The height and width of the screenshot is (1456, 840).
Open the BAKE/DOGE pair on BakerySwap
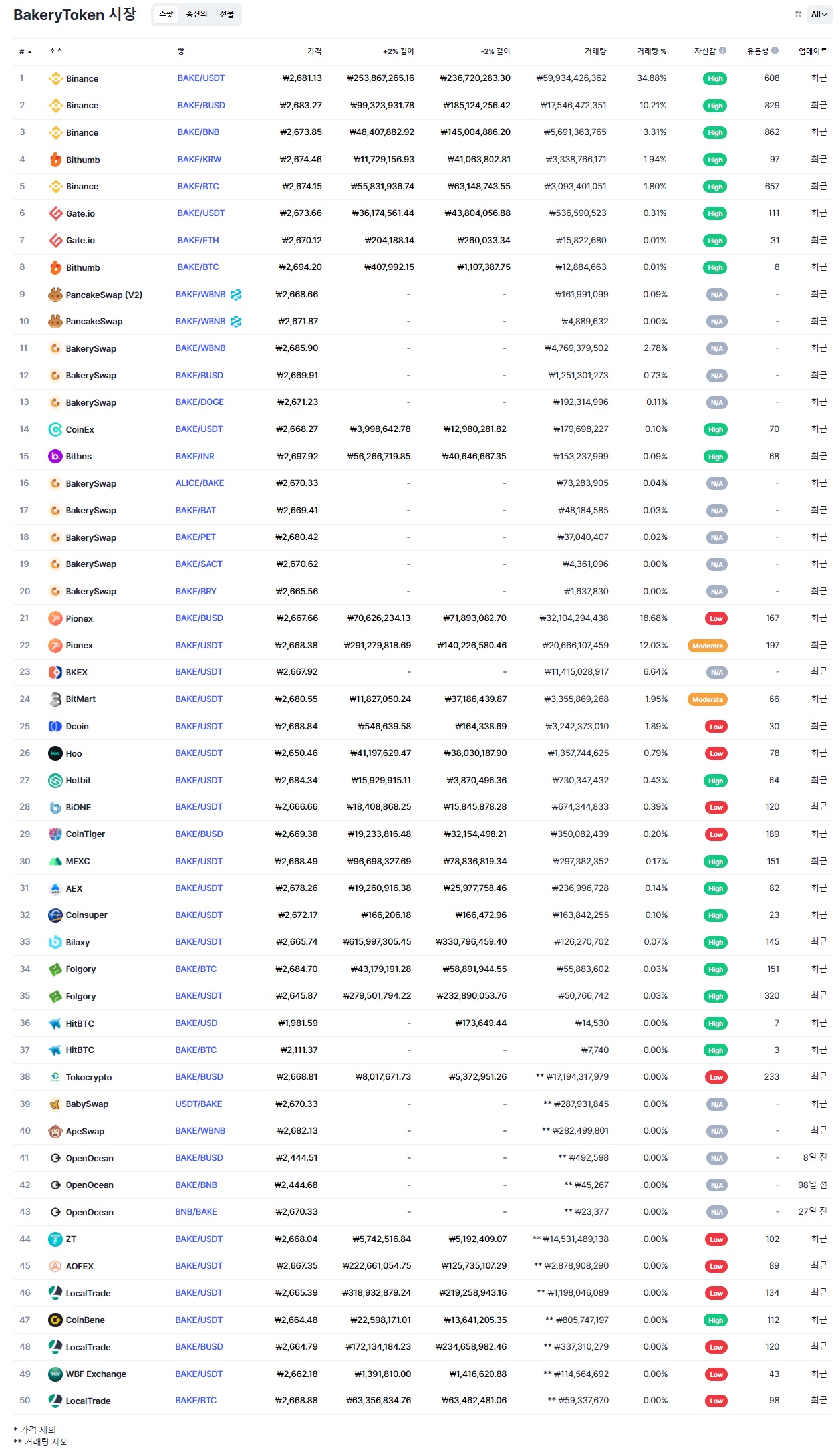(x=200, y=402)
